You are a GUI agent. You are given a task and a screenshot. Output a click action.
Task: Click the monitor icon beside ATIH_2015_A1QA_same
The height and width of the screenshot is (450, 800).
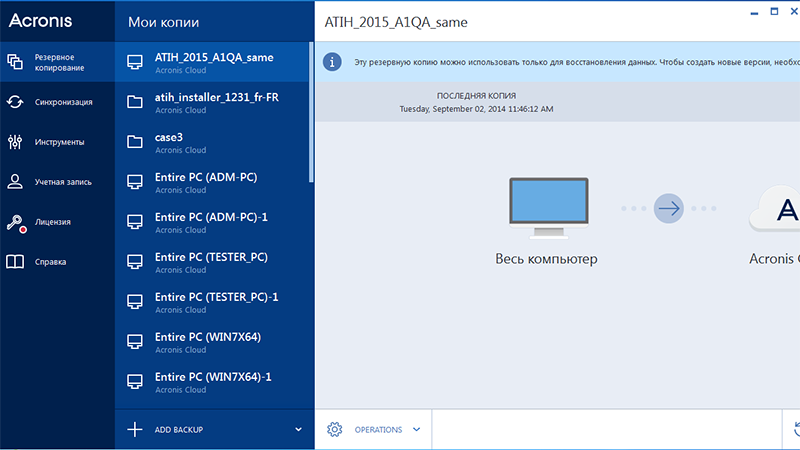[135, 62]
